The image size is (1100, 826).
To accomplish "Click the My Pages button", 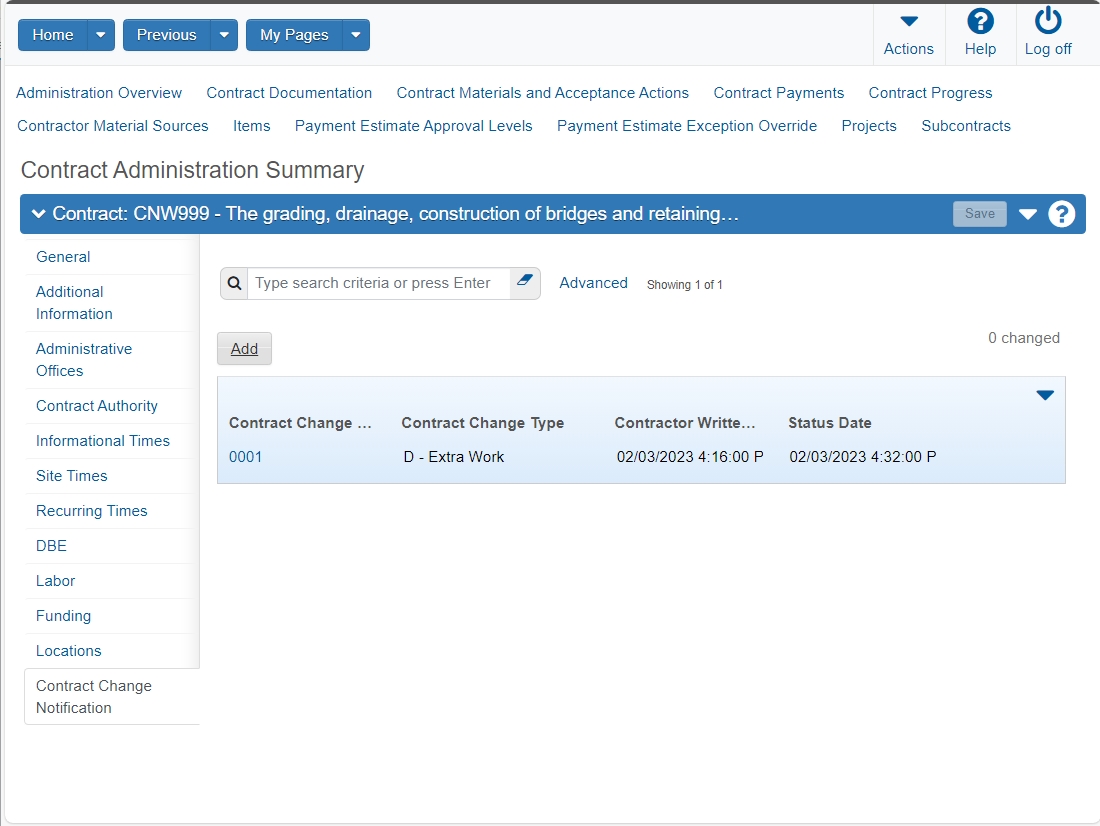I will pyautogui.click(x=294, y=35).
